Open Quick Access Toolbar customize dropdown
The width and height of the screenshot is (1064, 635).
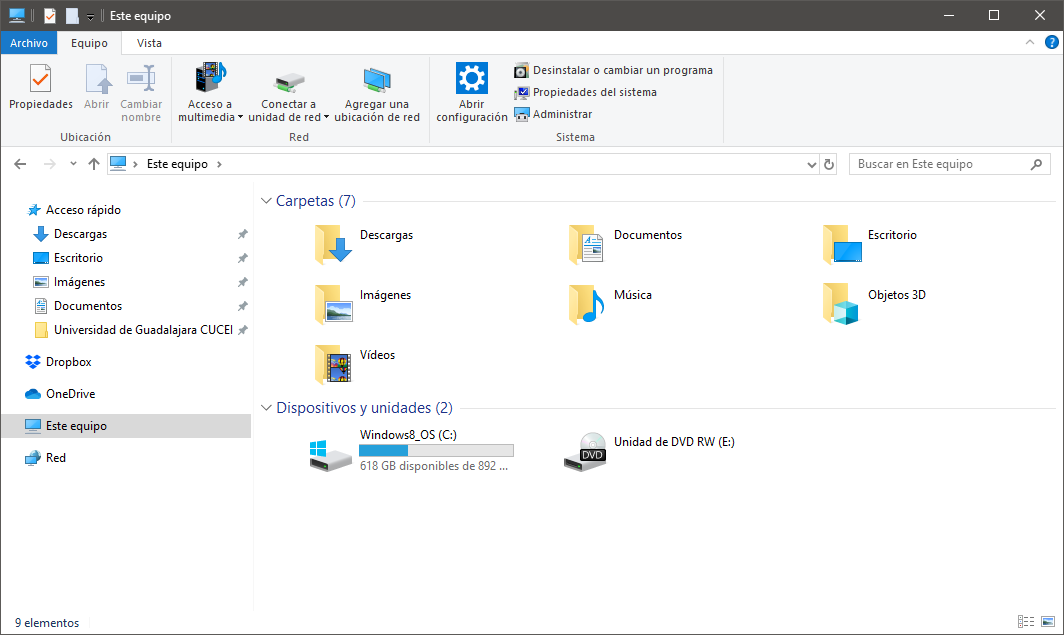click(x=90, y=16)
